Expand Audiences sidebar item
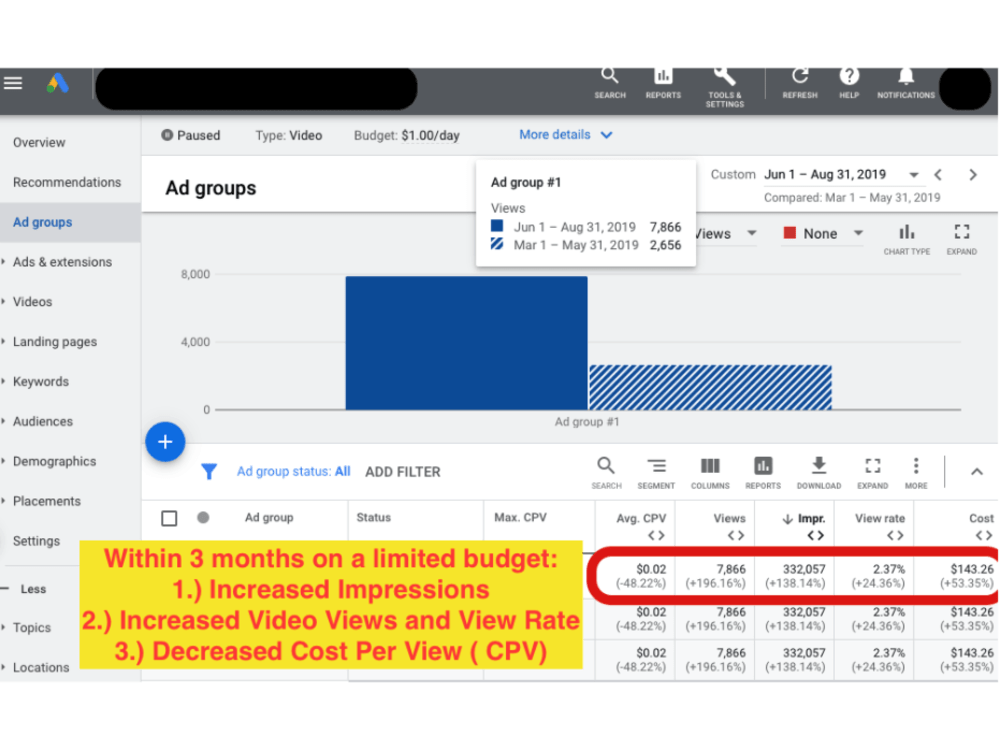Image resolution: width=1000 pixels, height=750 pixels. point(43,422)
